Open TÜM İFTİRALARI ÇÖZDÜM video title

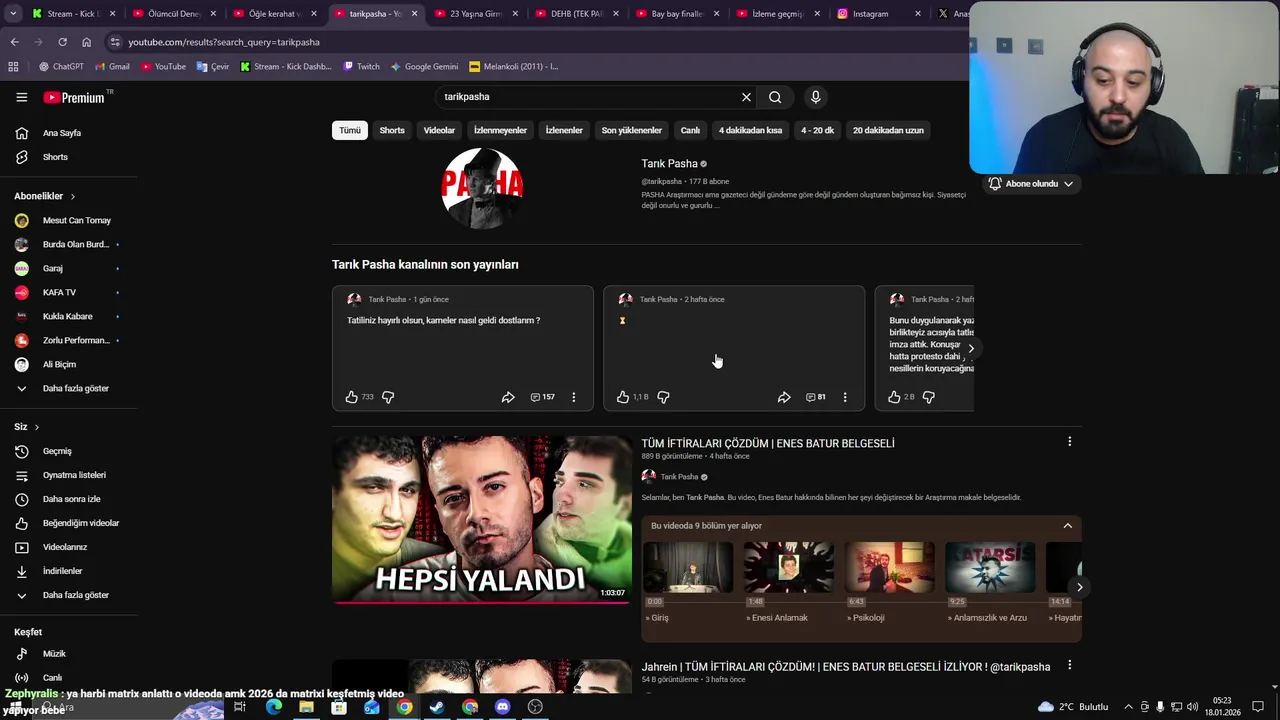point(768,443)
